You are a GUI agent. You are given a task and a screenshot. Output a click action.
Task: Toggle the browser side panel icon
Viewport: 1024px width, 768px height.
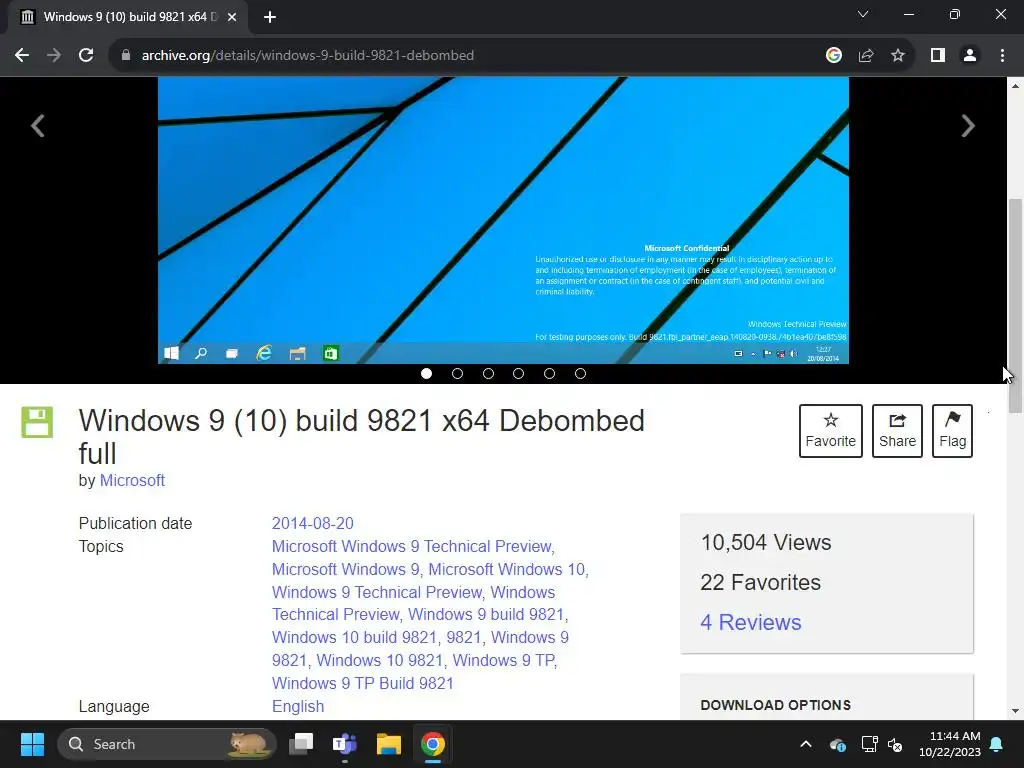click(x=938, y=56)
